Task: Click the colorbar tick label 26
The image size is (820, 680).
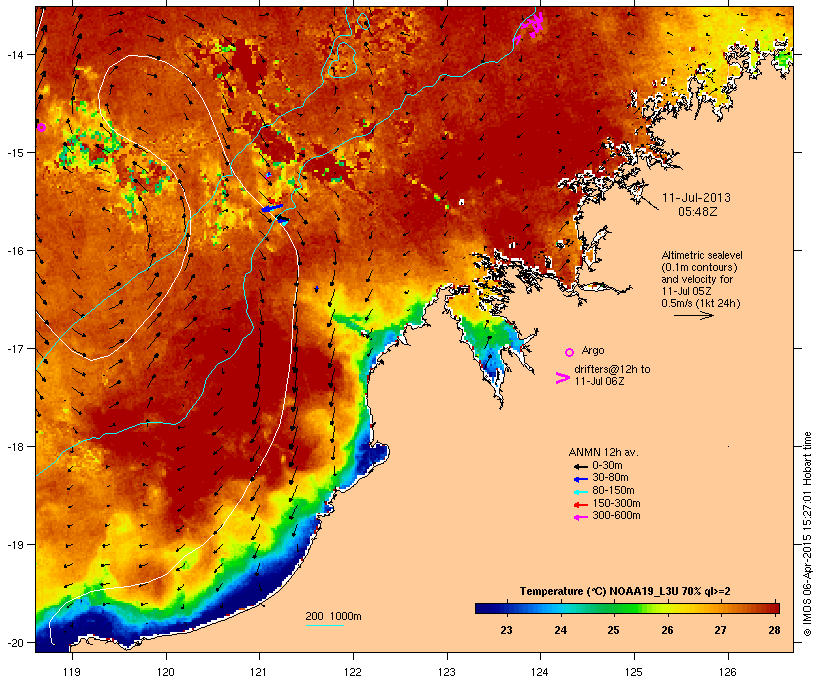Action: [667, 630]
